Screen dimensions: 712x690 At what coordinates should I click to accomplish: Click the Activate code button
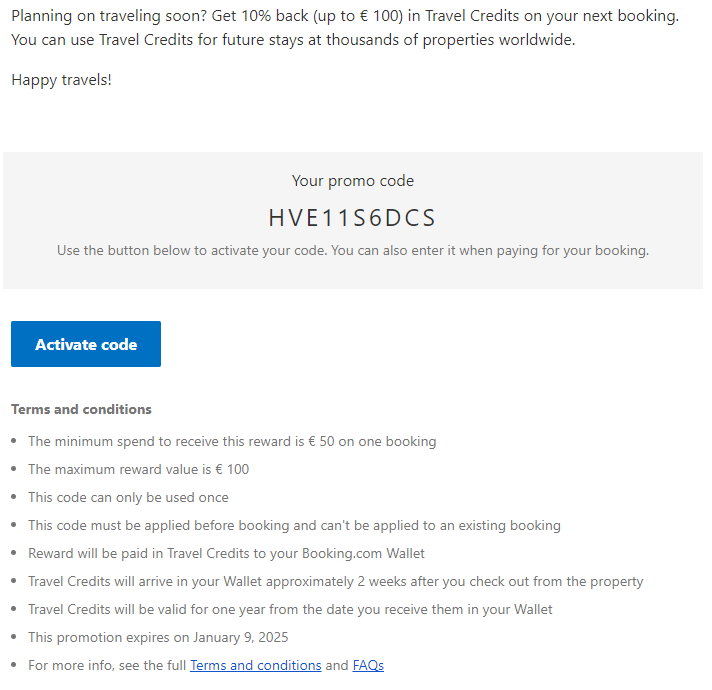(x=86, y=344)
